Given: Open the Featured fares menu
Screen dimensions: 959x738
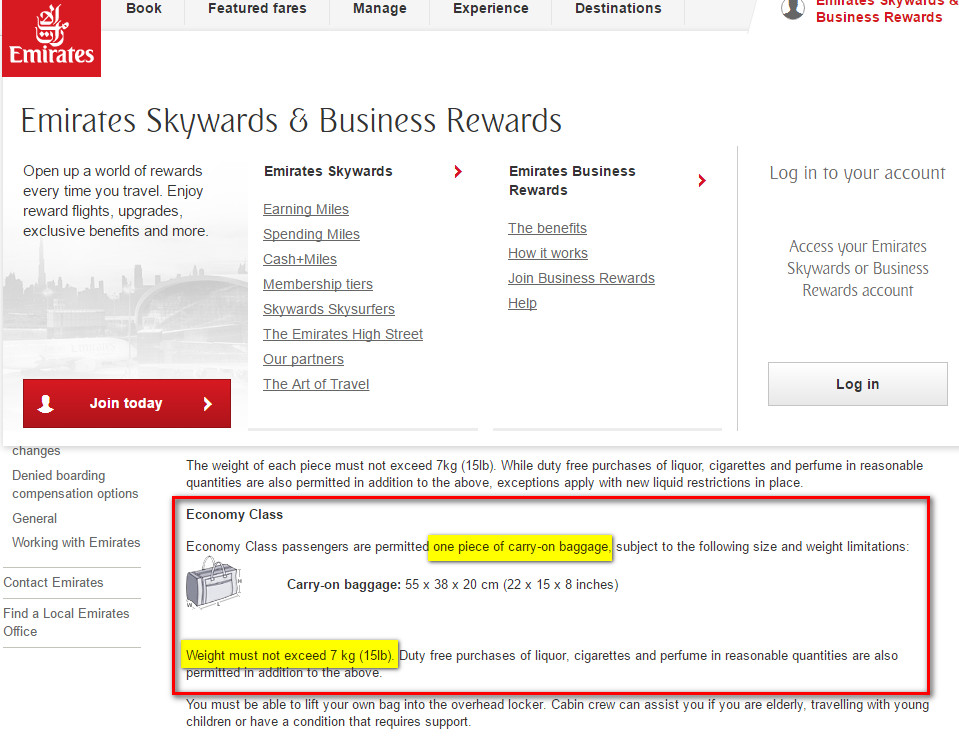Looking at the screenshot, I should [x=258, y=9].
